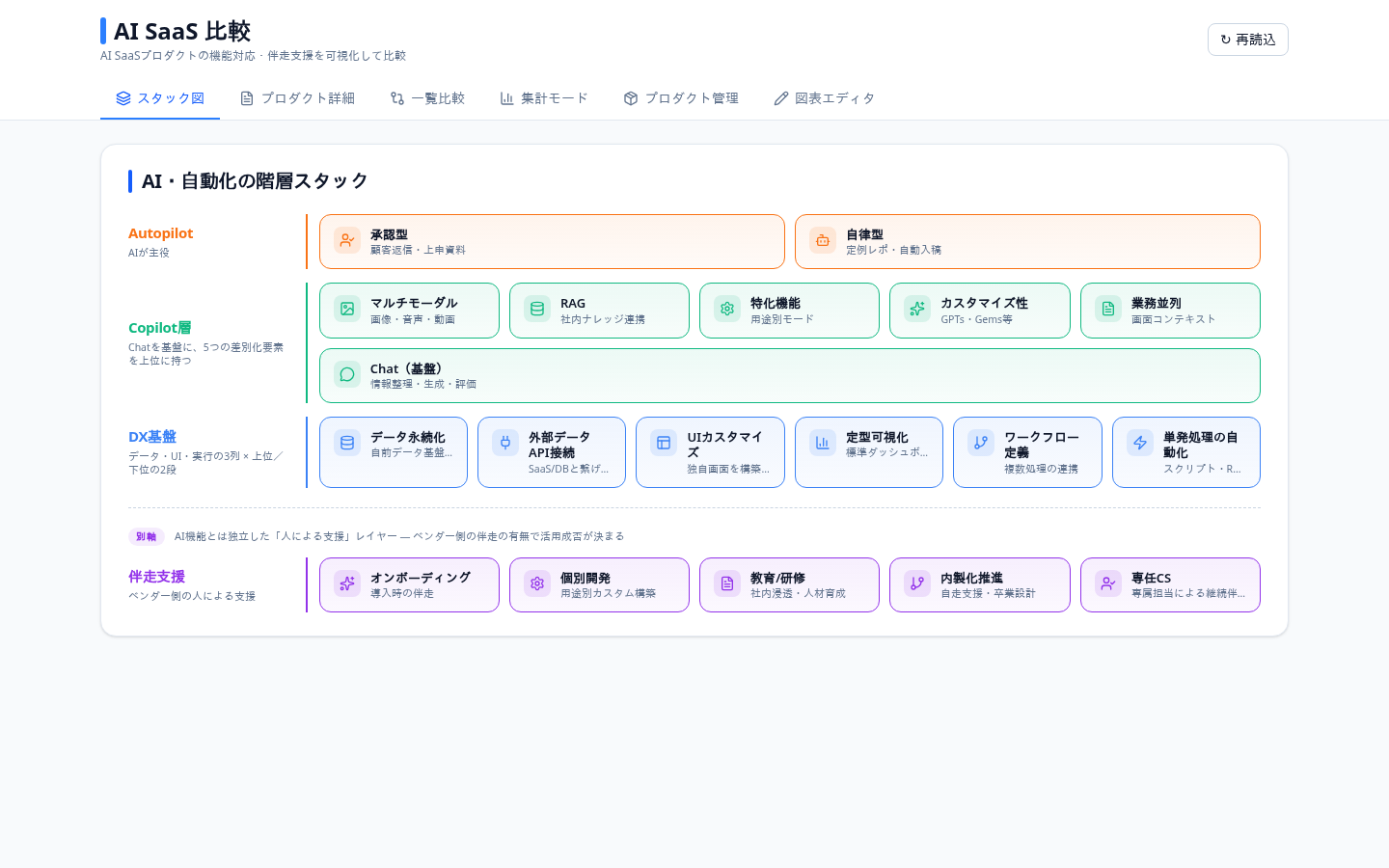The image size is (1389, 868).
Task: Open the 定型可視化 card title
Action: pyautogui.click(x=877, y=437)
